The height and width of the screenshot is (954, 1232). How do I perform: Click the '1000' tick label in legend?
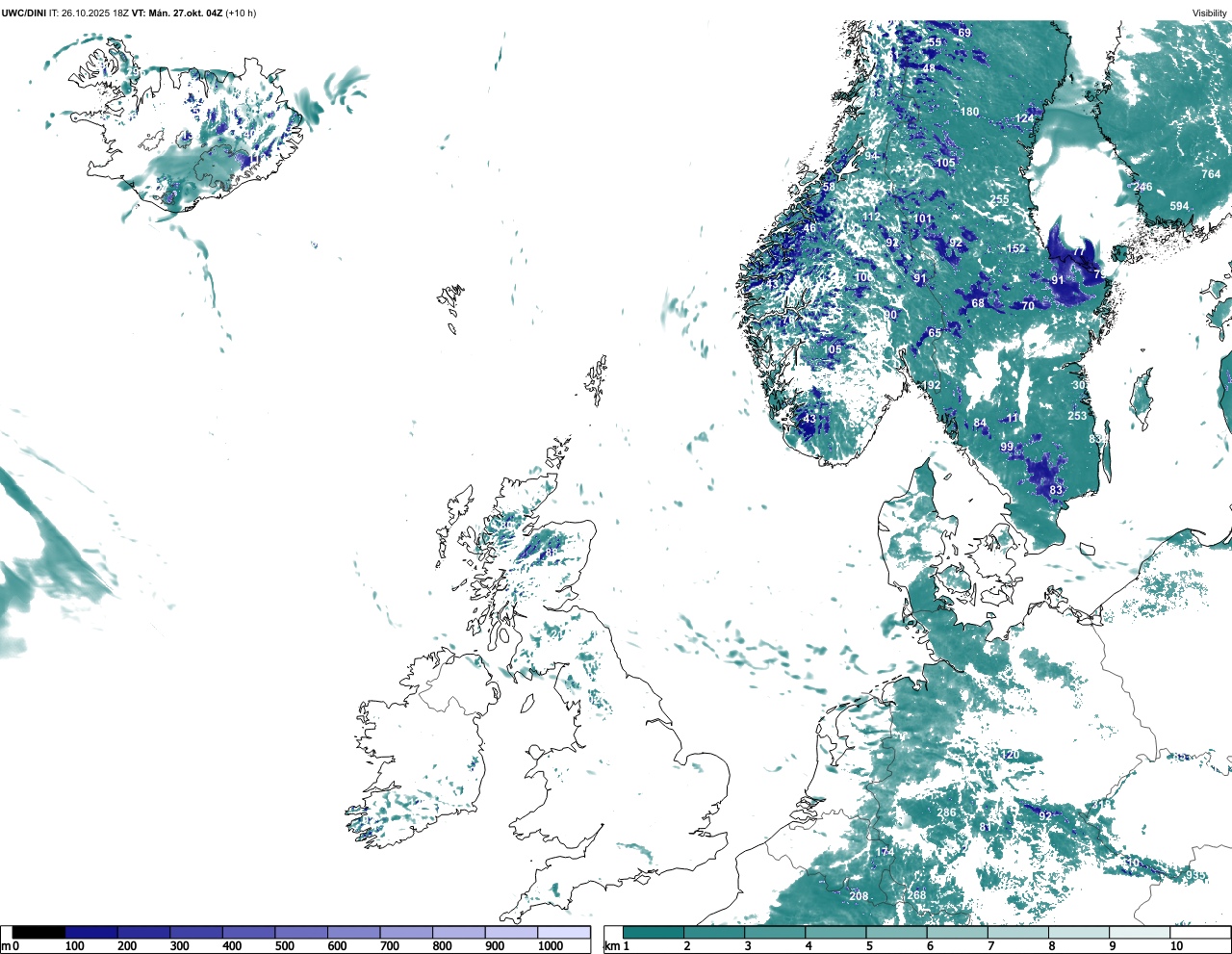tap(551, 946)
